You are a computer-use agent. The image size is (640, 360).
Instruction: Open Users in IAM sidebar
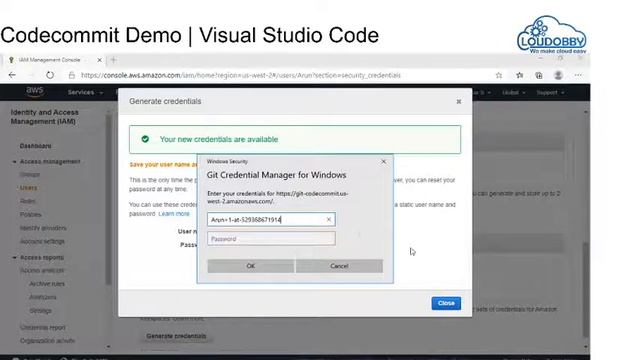(x=28, y=188)
